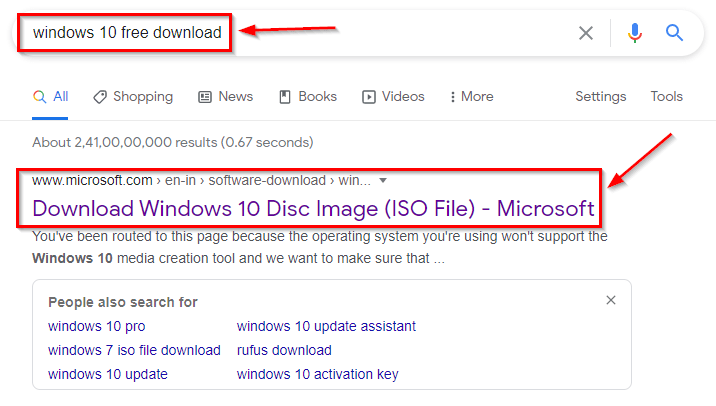Switch to the Videos tab
Image resolution: width=716 pixels, height=406 pixels.
[x=393, y=97]
